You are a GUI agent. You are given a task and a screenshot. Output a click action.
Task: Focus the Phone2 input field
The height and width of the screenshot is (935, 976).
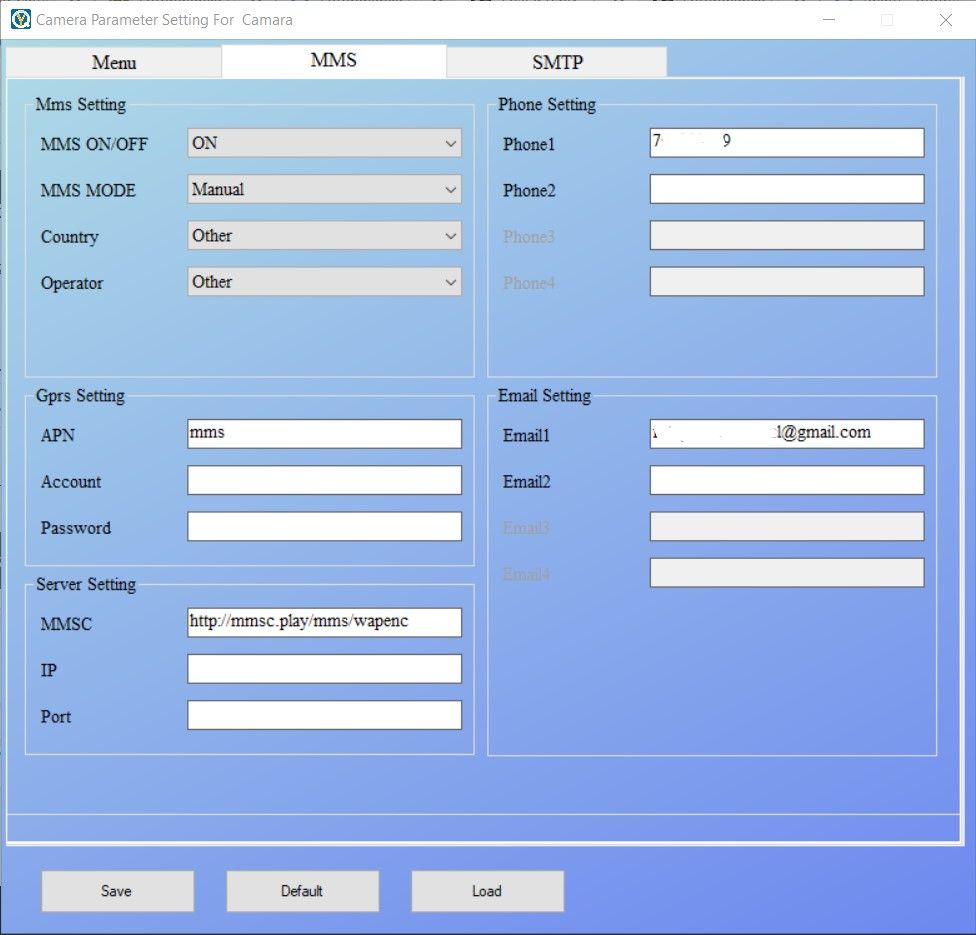[x=787, y=189]
